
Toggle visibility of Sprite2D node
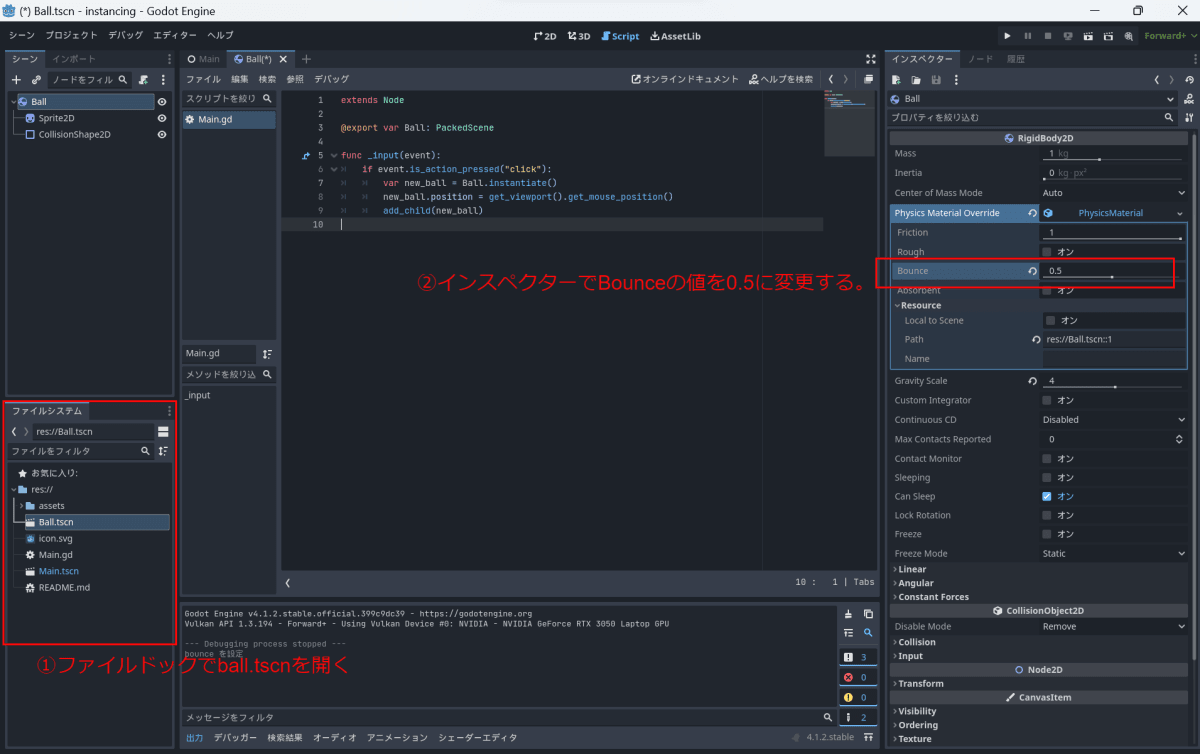pos(162,118)
